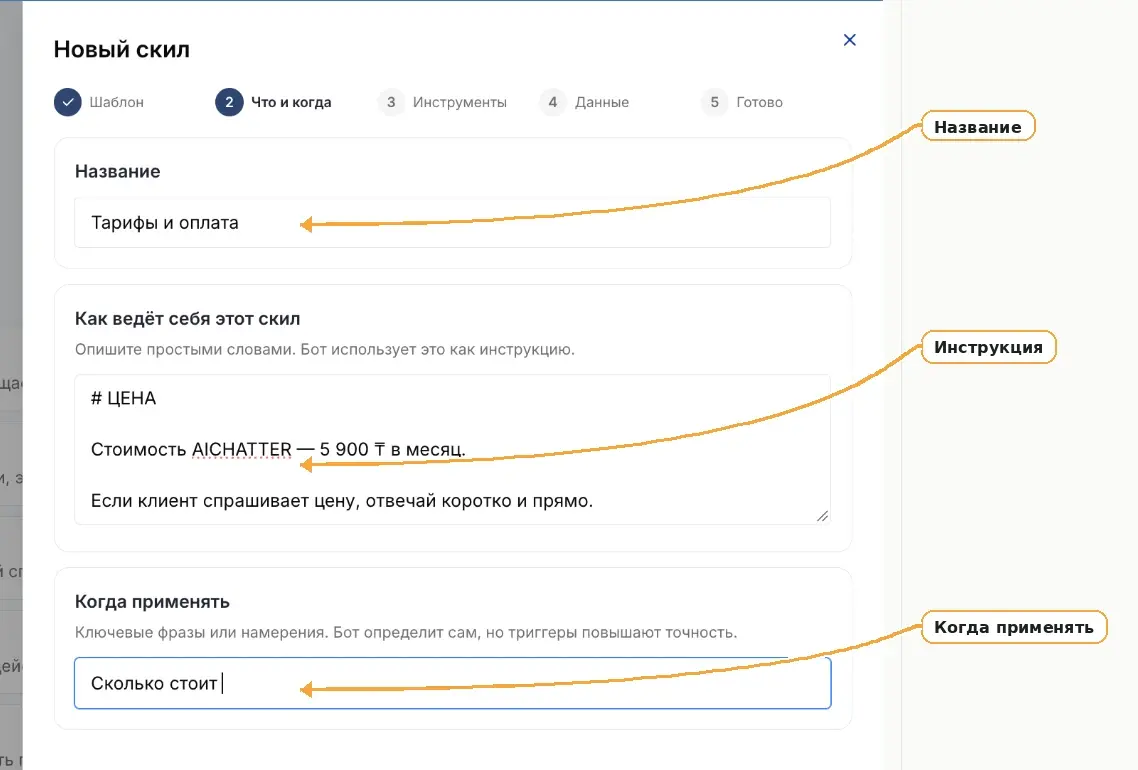Click the Название field with Тарифы и оплата
Screen dimensions: 1138x770
[452, 223]
